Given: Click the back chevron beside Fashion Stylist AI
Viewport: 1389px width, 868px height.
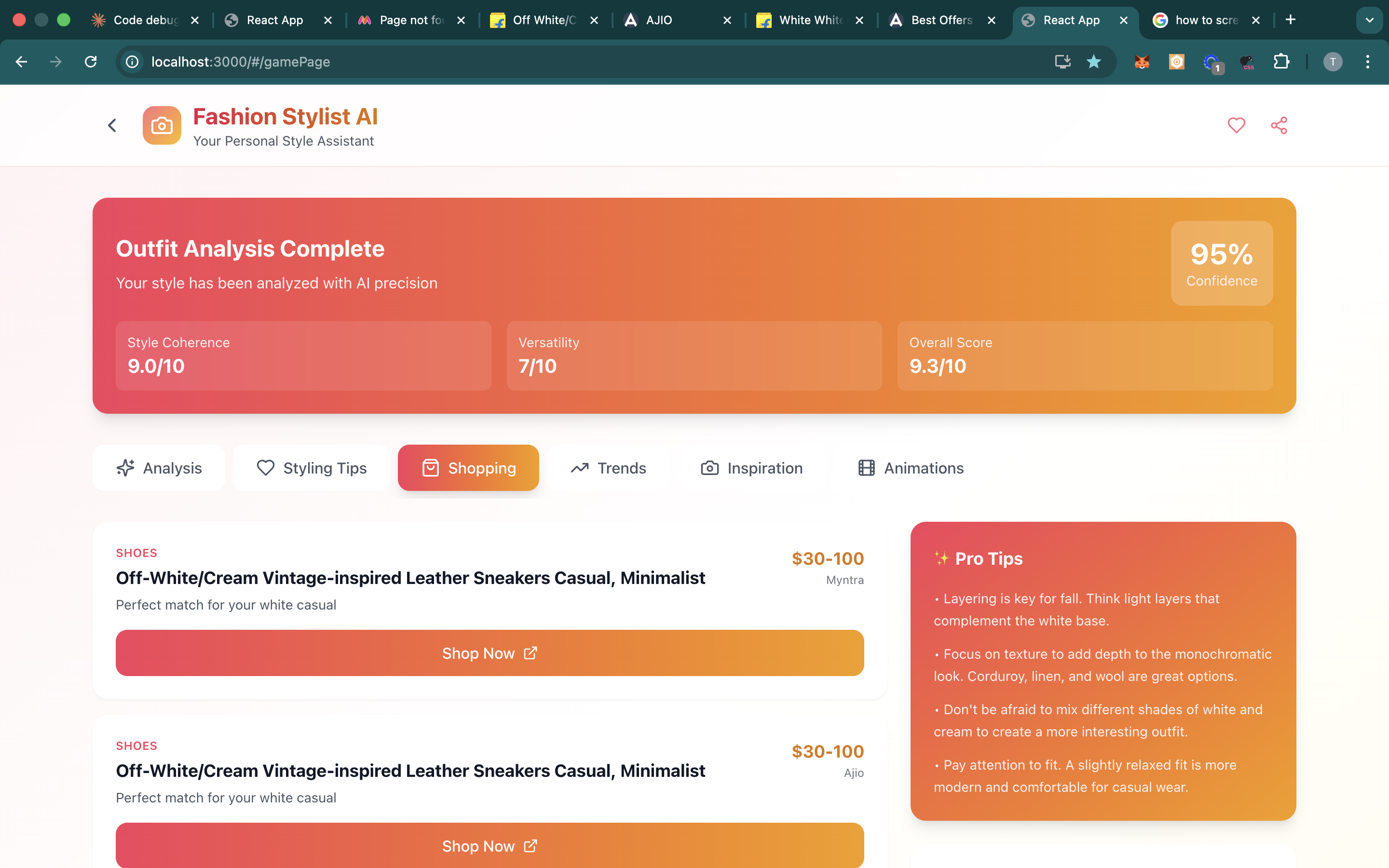Looking at the screenshot, I should [112, 125].
